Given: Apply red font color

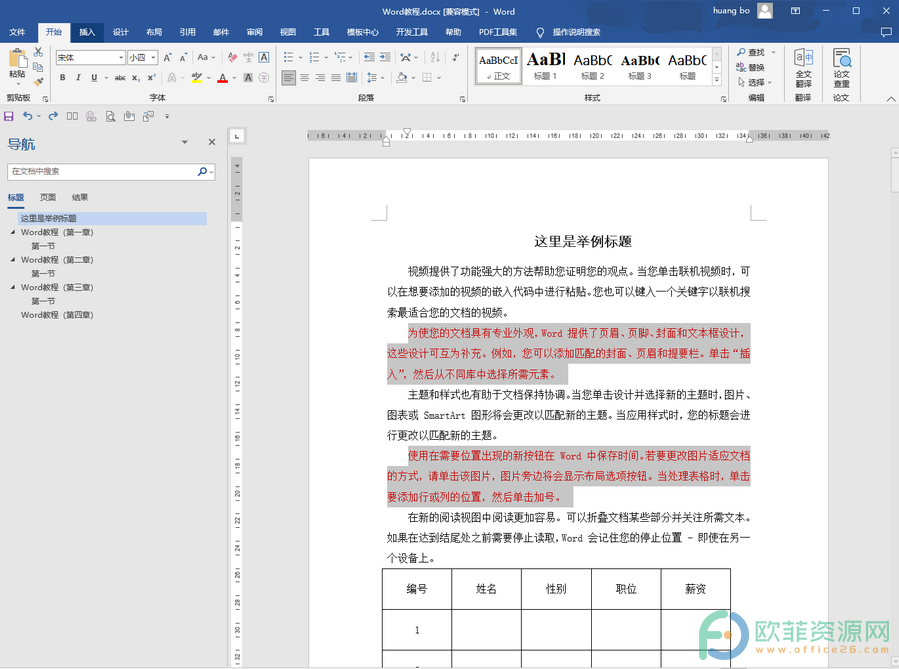Looking at the screenshot, I should click(x=222, y=77).
